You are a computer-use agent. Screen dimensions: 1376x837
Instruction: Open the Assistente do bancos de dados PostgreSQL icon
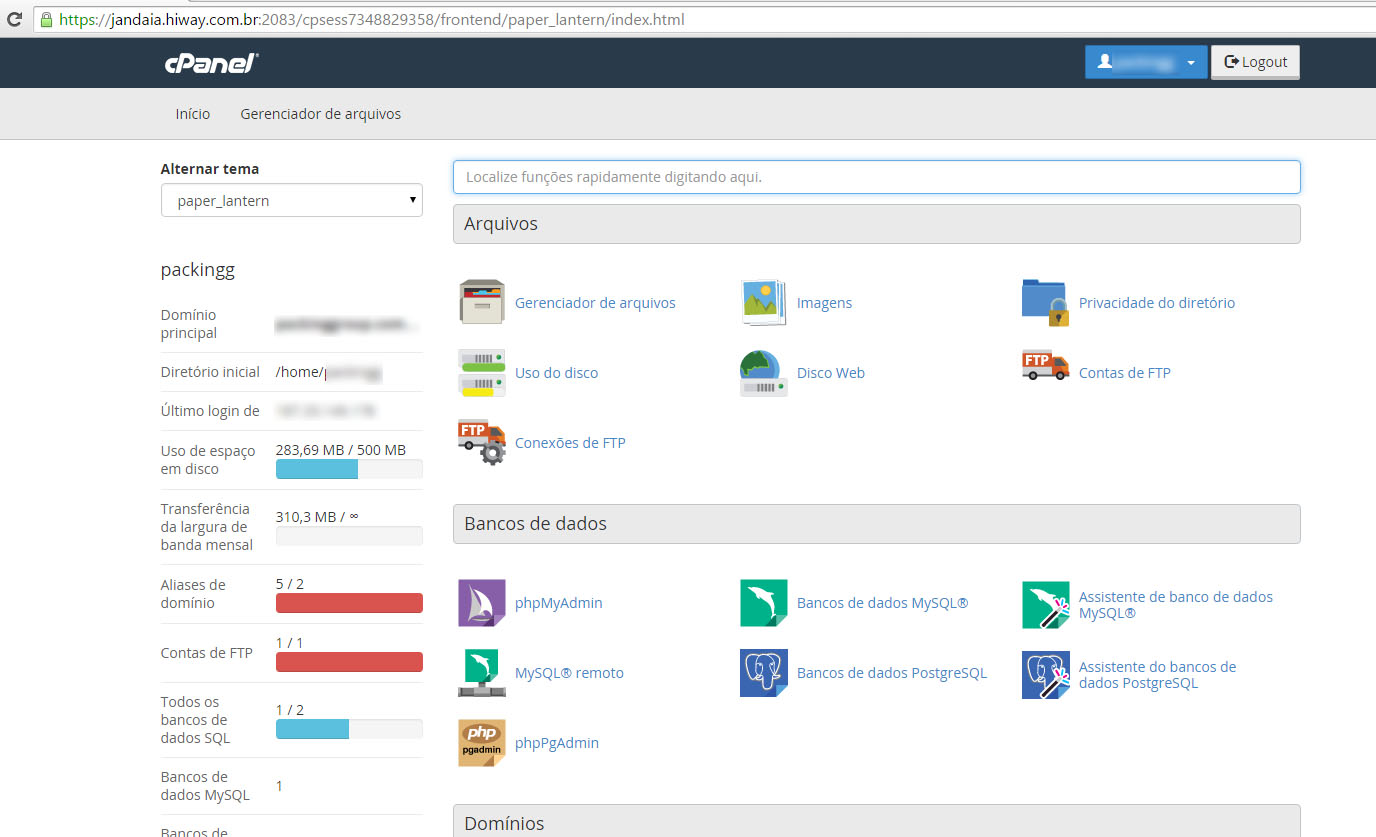[1046, 674]
